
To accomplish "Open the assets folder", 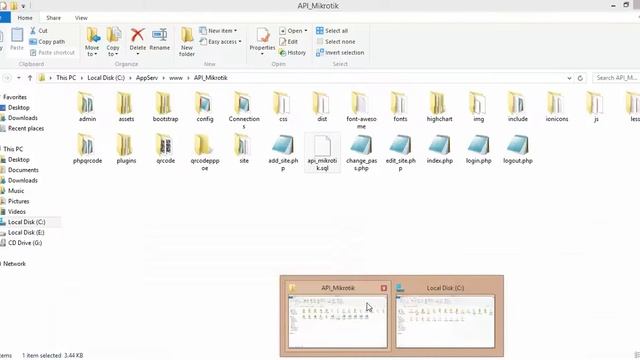I will pos(126,107).
